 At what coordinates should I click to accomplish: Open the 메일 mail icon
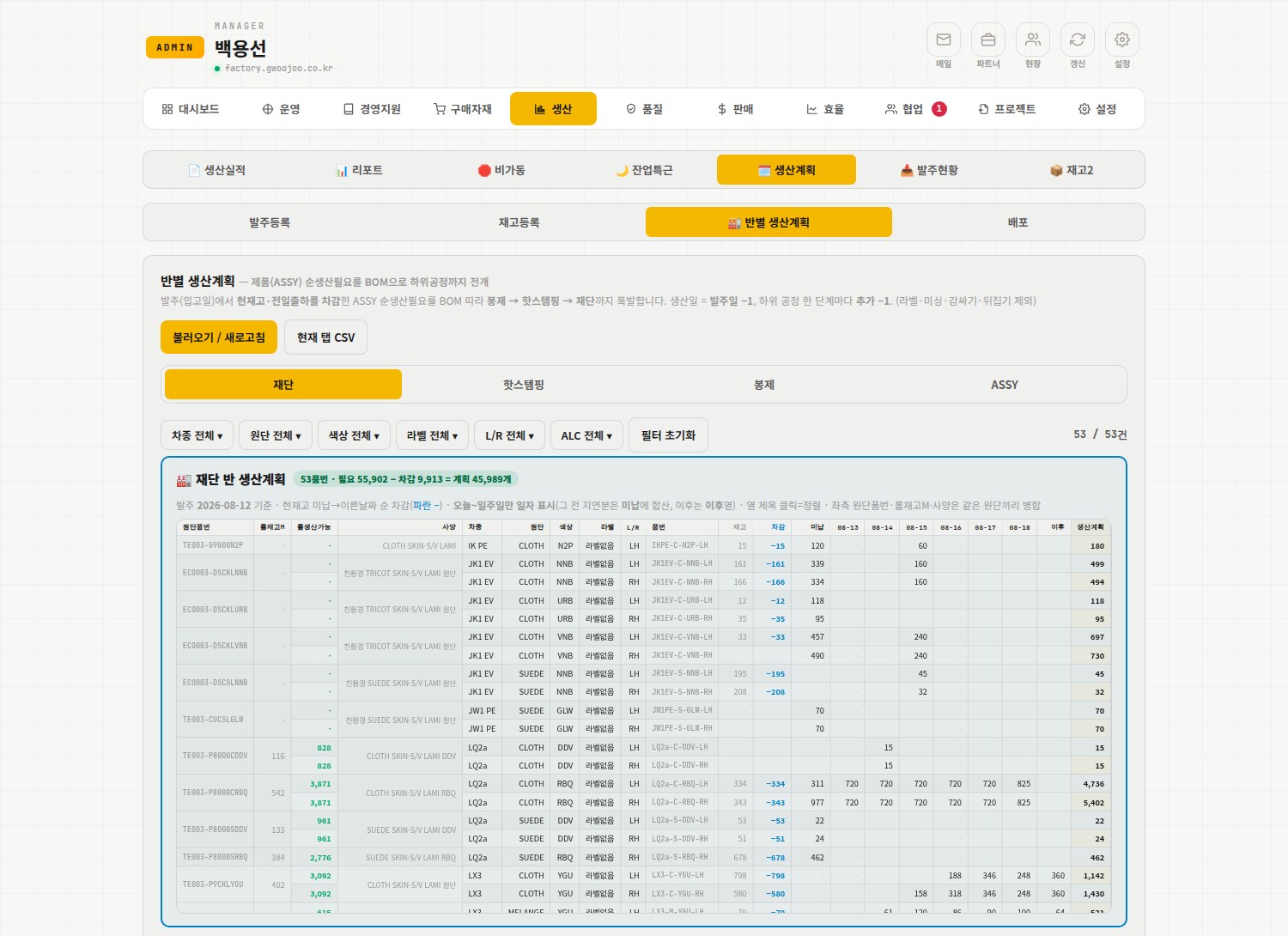click(944, 40)
